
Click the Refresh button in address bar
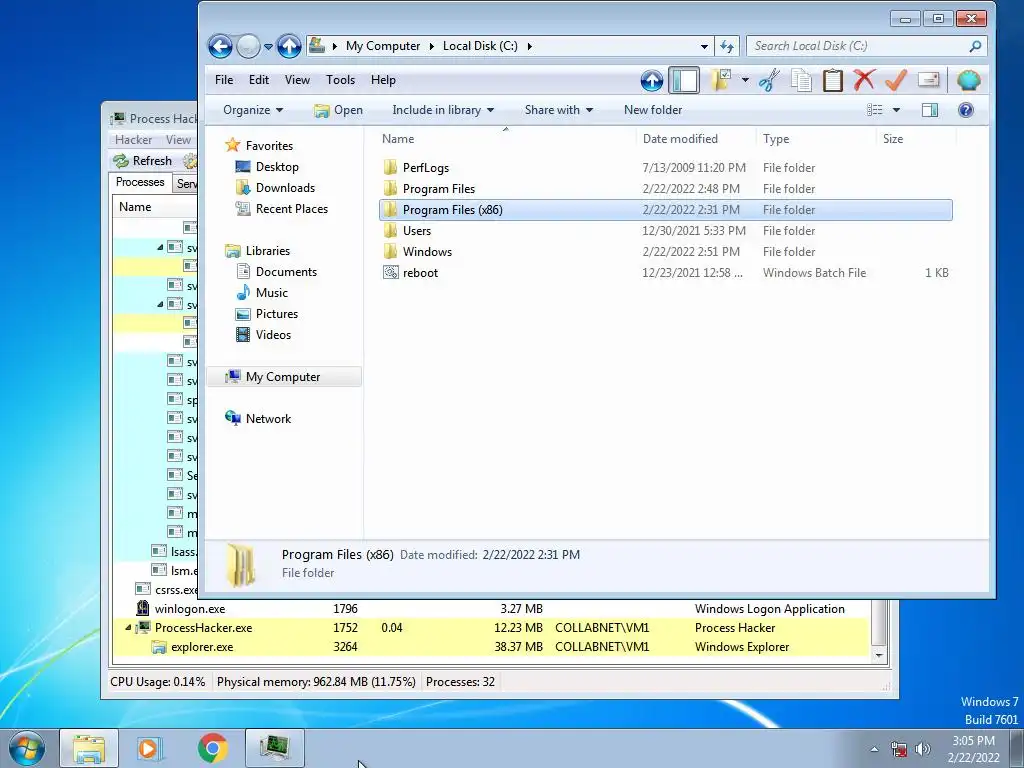coord(727,46)
